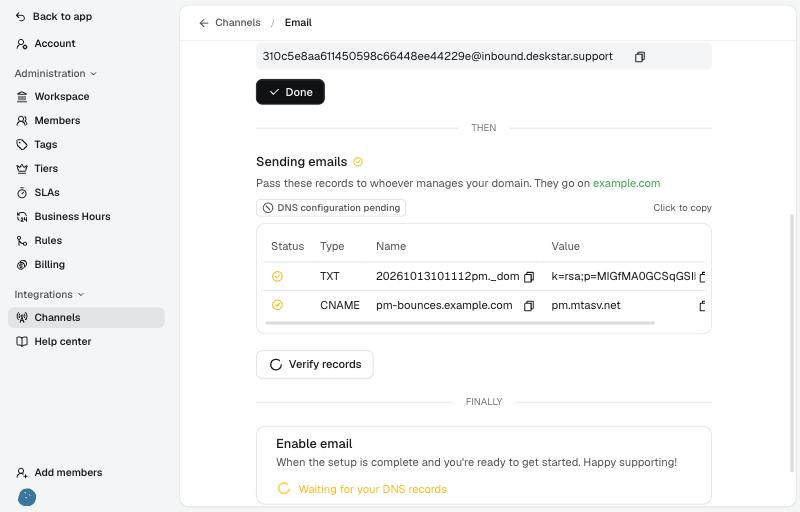Open Workspace settings
Screen dimensions: 800x512
[86, 96]
